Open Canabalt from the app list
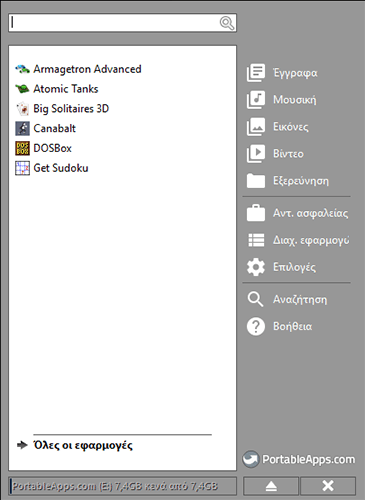 pos(54,128)
